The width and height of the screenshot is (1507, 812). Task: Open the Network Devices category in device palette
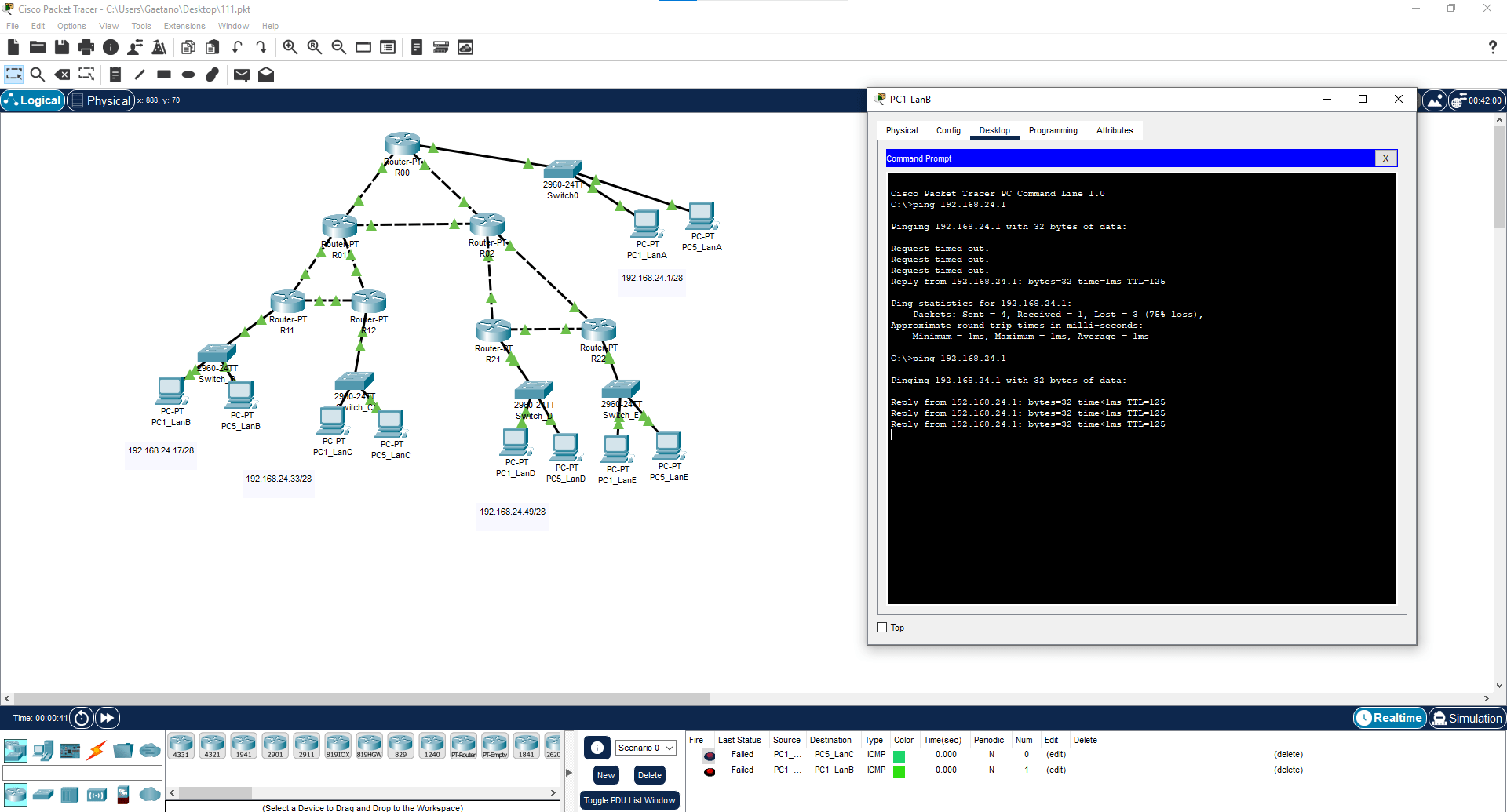(x=16, y=750)
